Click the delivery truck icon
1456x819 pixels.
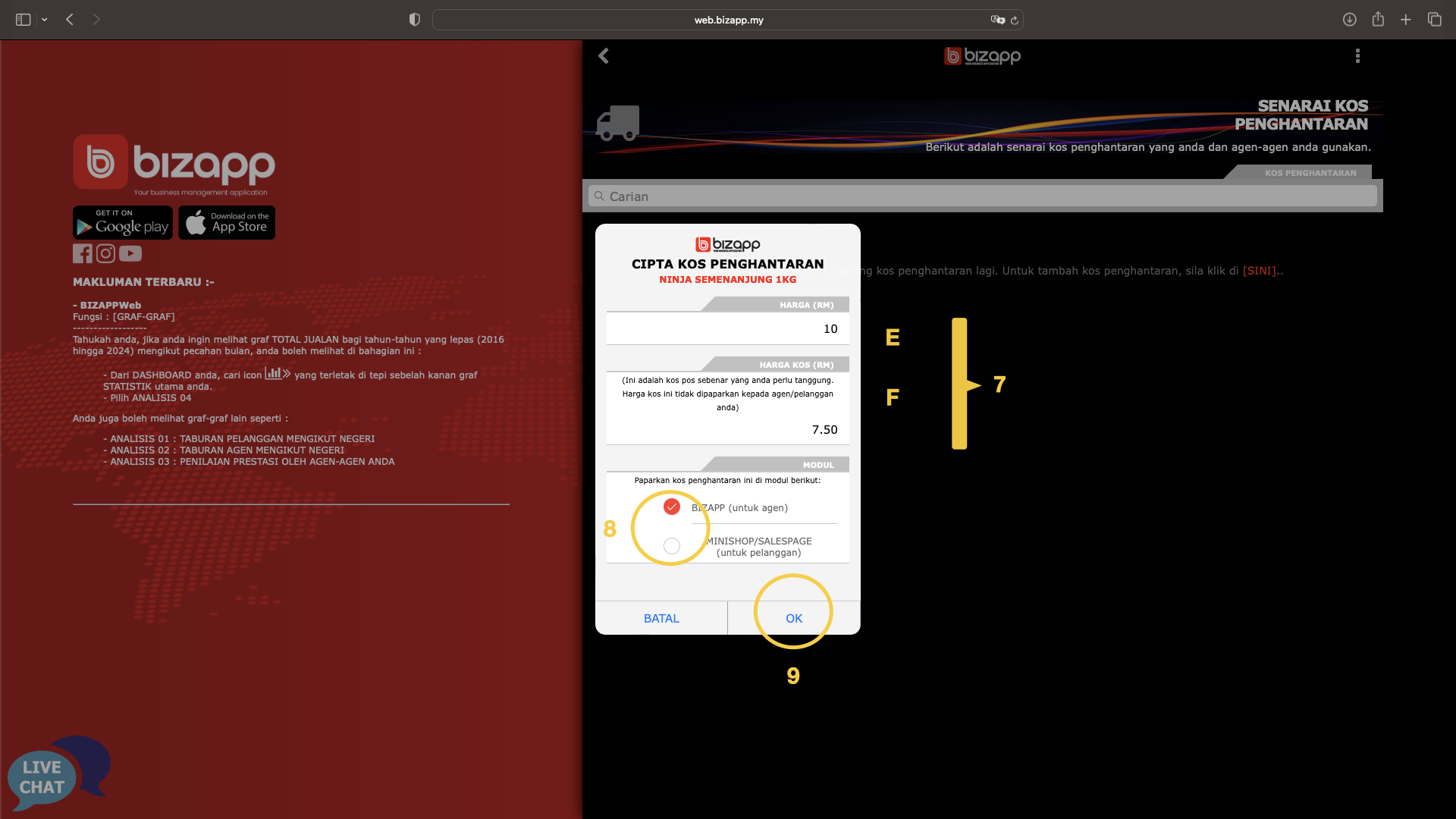pos(617,123)
